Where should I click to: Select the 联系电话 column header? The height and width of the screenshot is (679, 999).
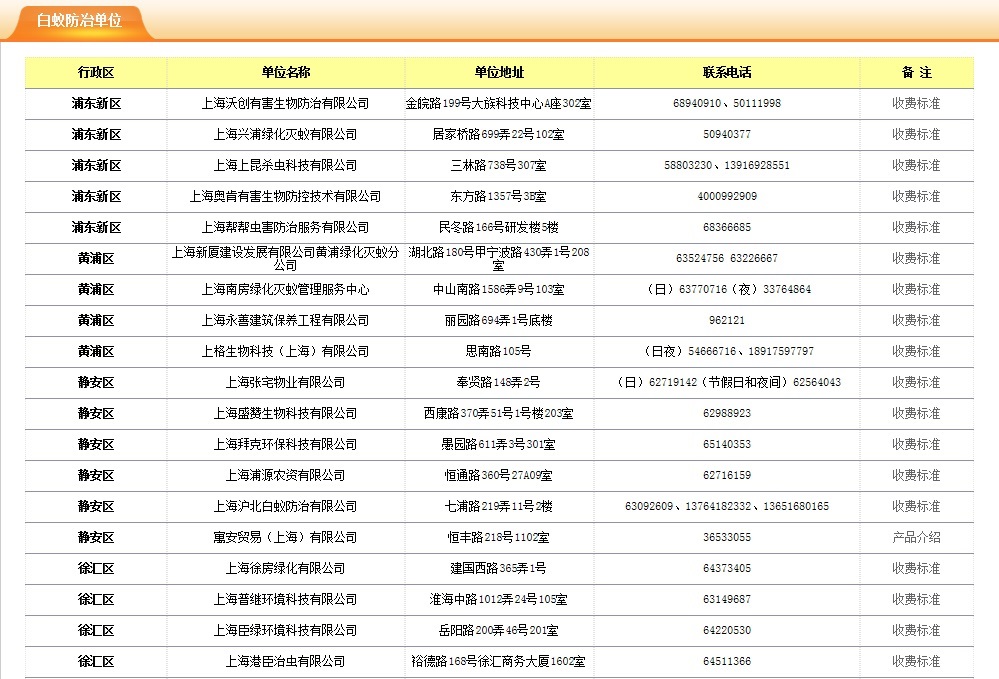[727, 72]
